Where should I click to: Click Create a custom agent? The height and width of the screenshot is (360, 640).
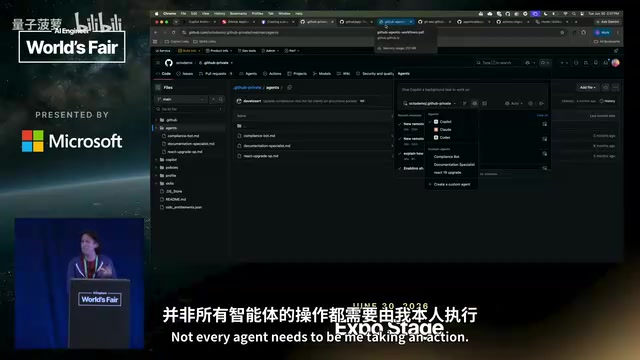point(451,184)
